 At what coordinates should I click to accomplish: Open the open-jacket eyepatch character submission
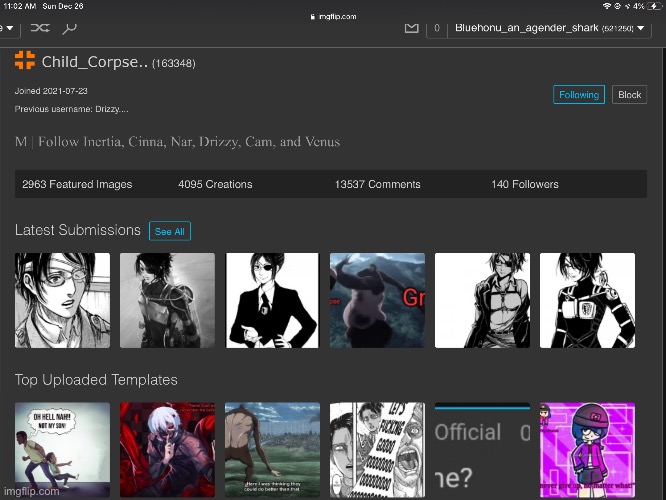[483, 300]
